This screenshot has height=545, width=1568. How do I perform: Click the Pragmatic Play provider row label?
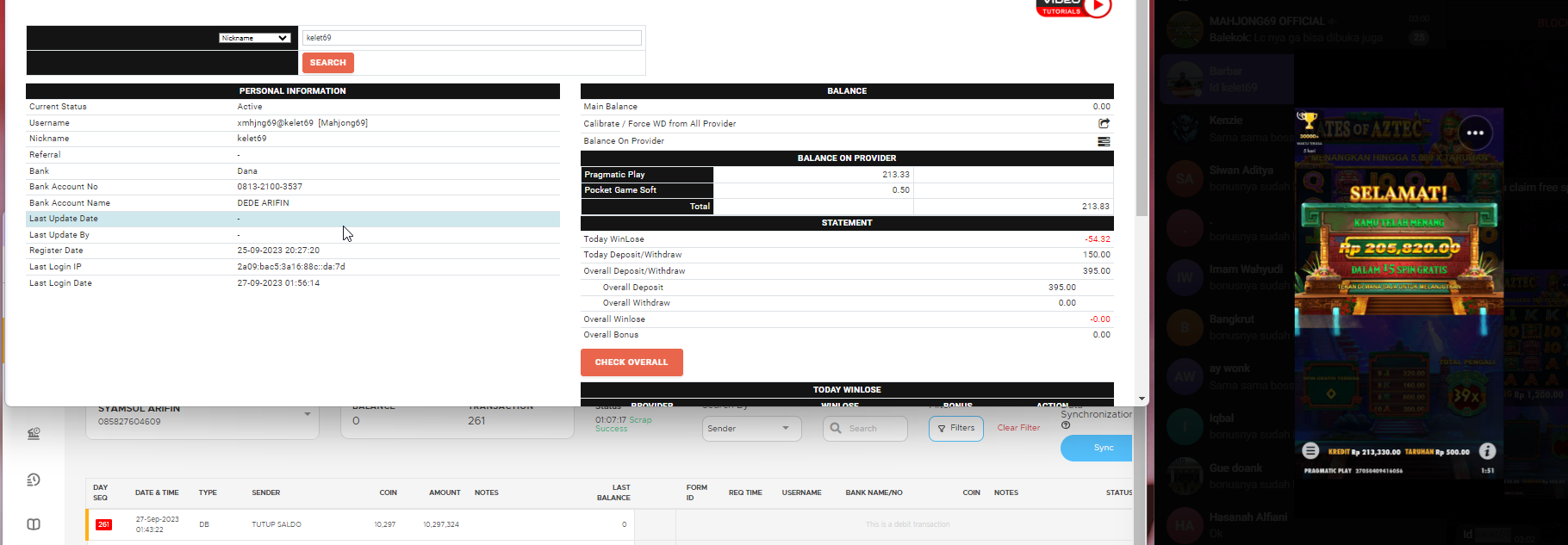click(x=647, y=174)
